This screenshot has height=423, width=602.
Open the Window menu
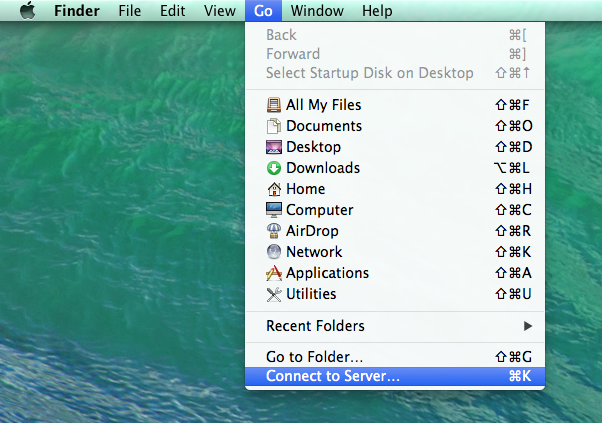tap(317, 11)
